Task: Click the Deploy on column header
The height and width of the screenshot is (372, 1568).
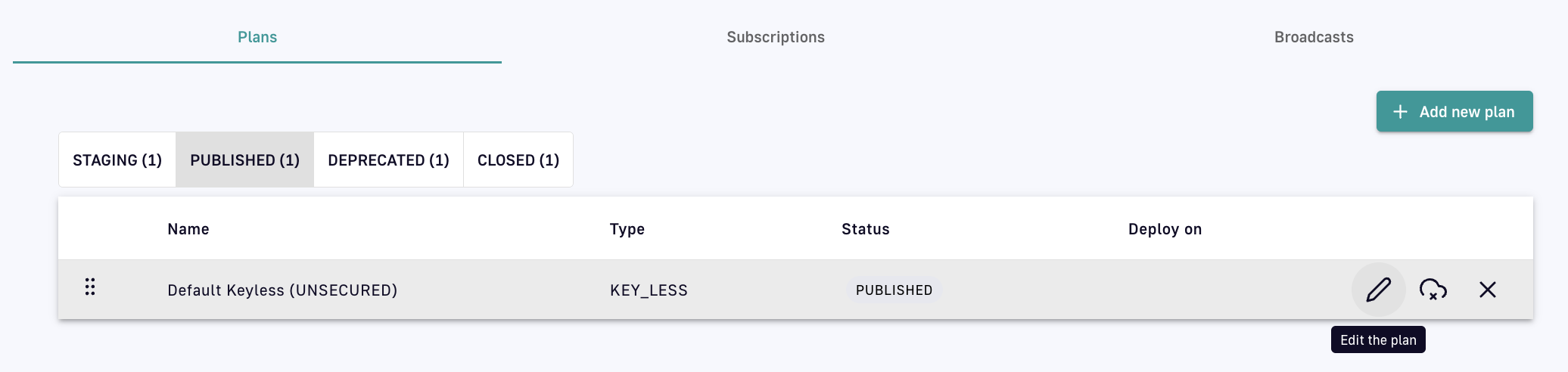Action: [1165, 229]
